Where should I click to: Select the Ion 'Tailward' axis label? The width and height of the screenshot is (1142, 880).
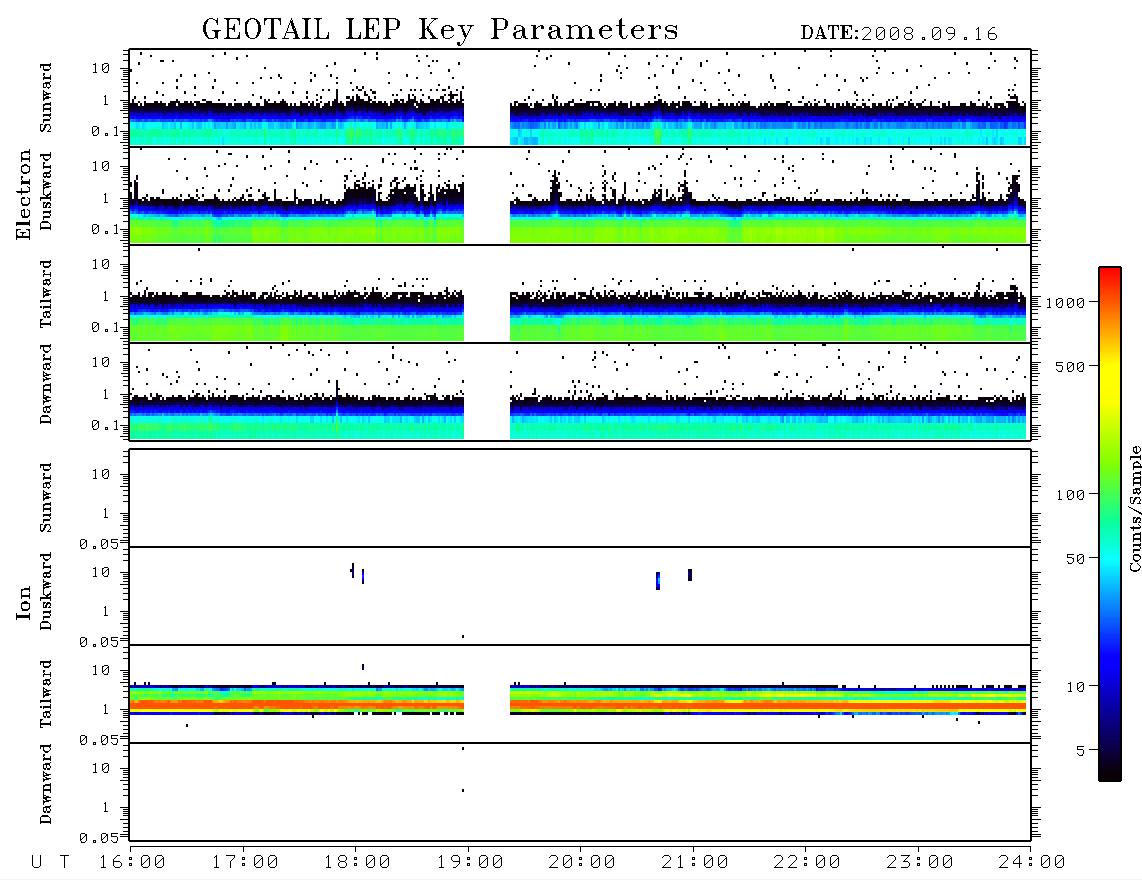(x=46, y=694)
